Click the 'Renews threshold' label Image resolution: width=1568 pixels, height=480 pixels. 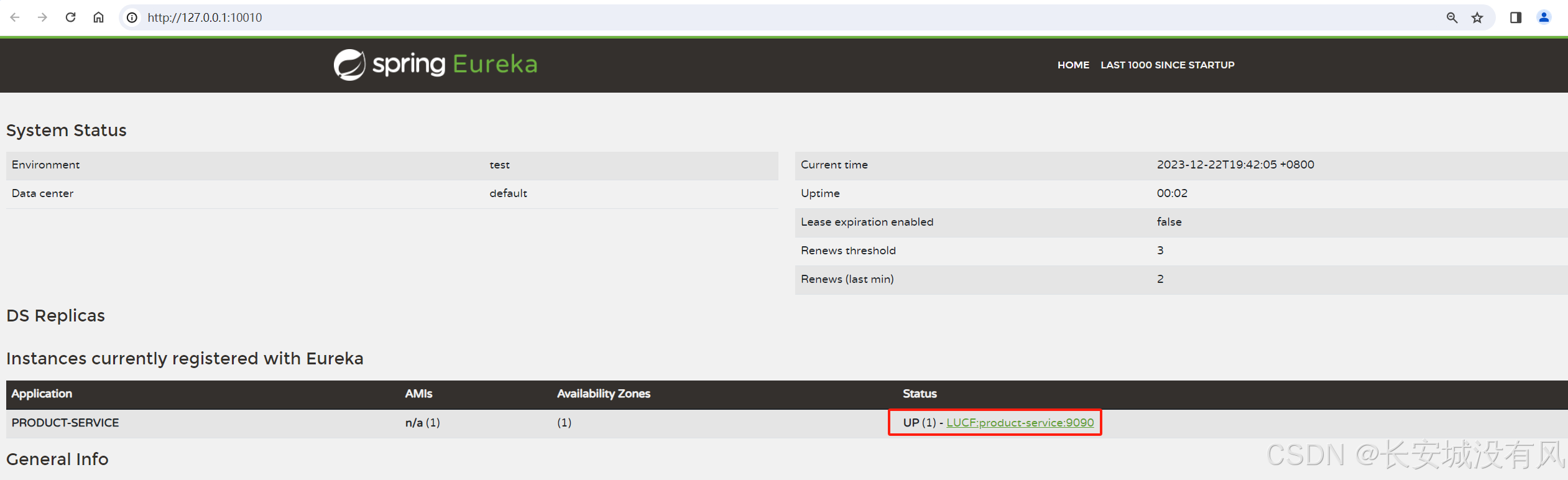pyautogui.click(x=848, y=251)
